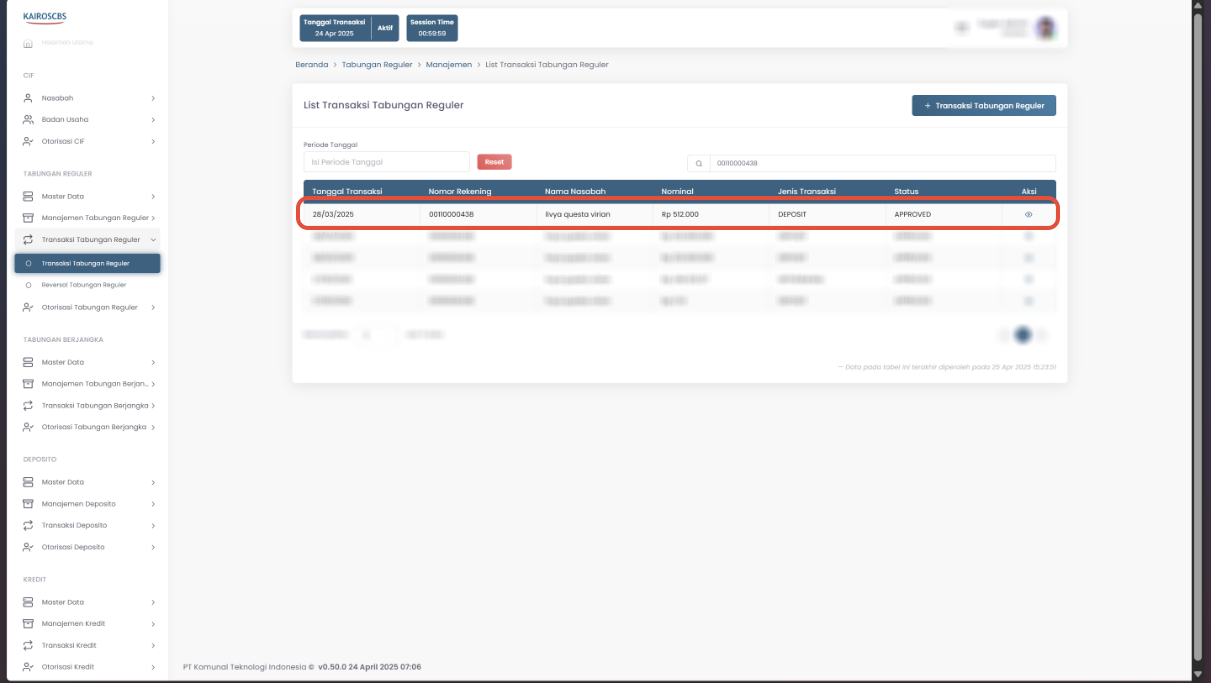The width and height of the screenshot is (1211, 683).
Task: Expand the Manajemen Kredit chevron
Action: pos(153,624)
